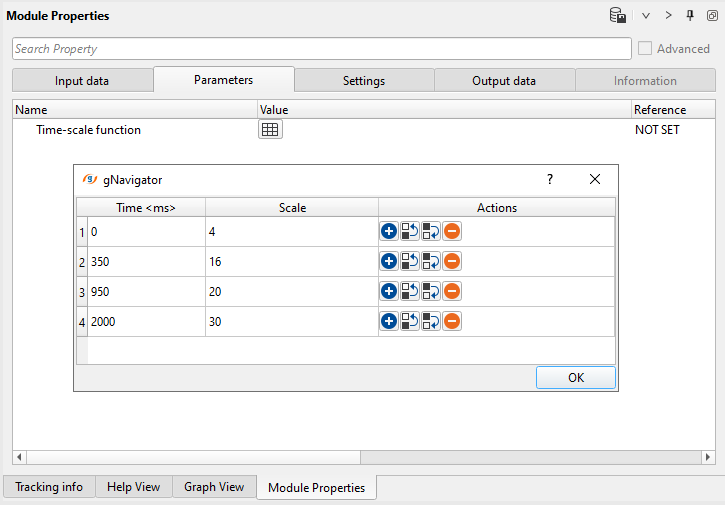Select the Help View bottom tab

coord(133,487)
